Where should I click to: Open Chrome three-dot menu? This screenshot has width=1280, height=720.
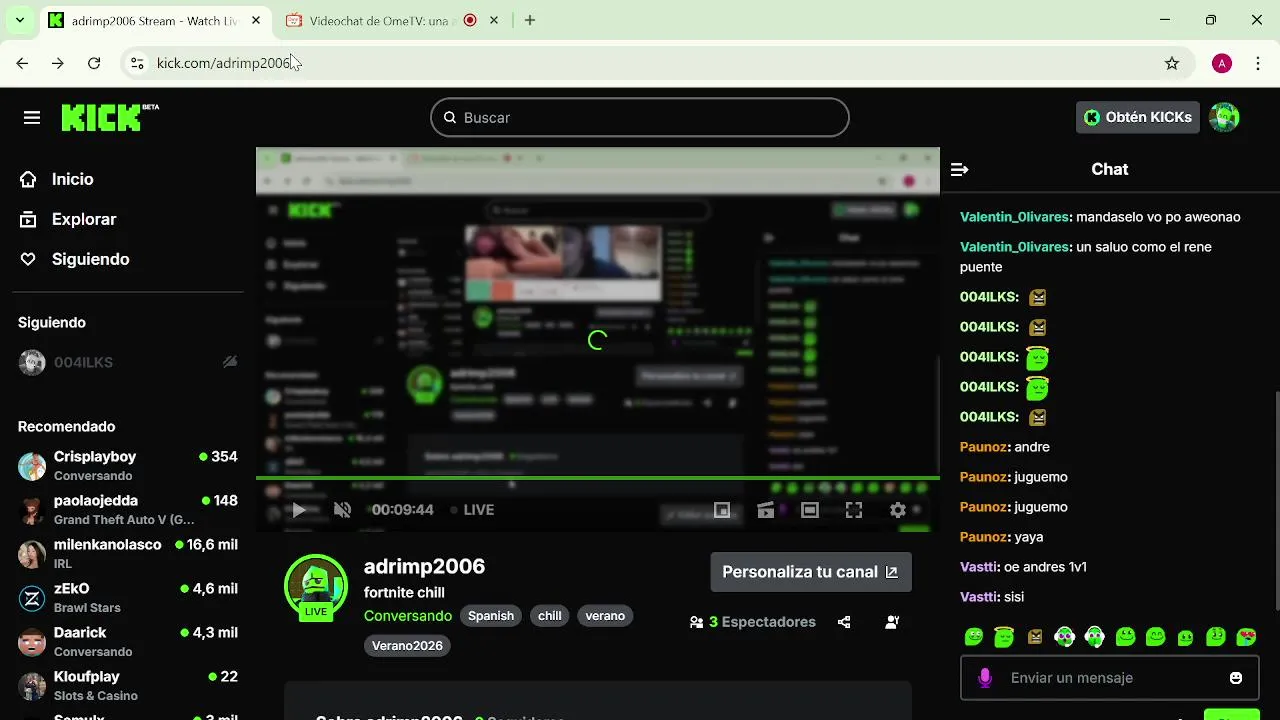point(1257,63)
